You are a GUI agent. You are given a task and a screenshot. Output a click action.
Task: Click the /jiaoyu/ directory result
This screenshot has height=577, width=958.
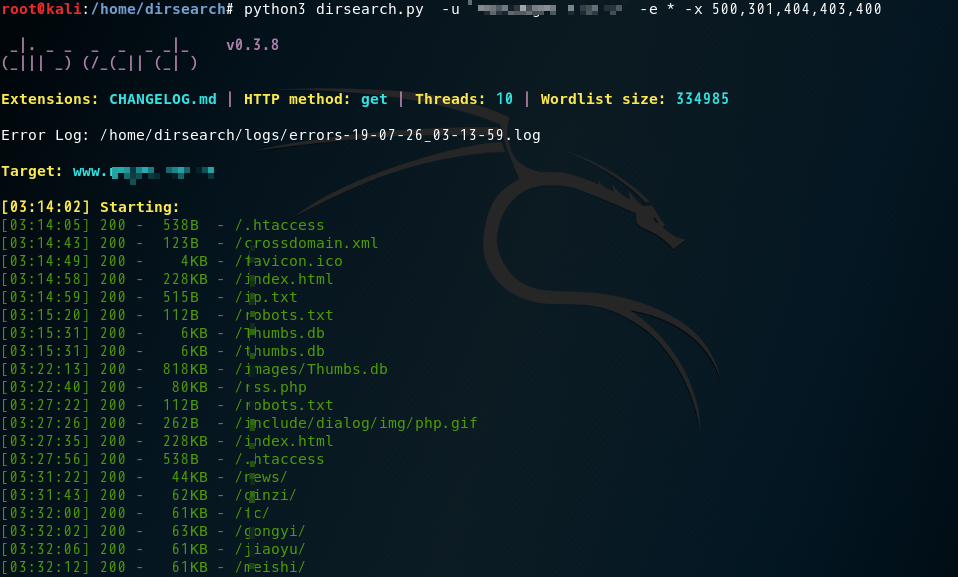tap(270, 549)
